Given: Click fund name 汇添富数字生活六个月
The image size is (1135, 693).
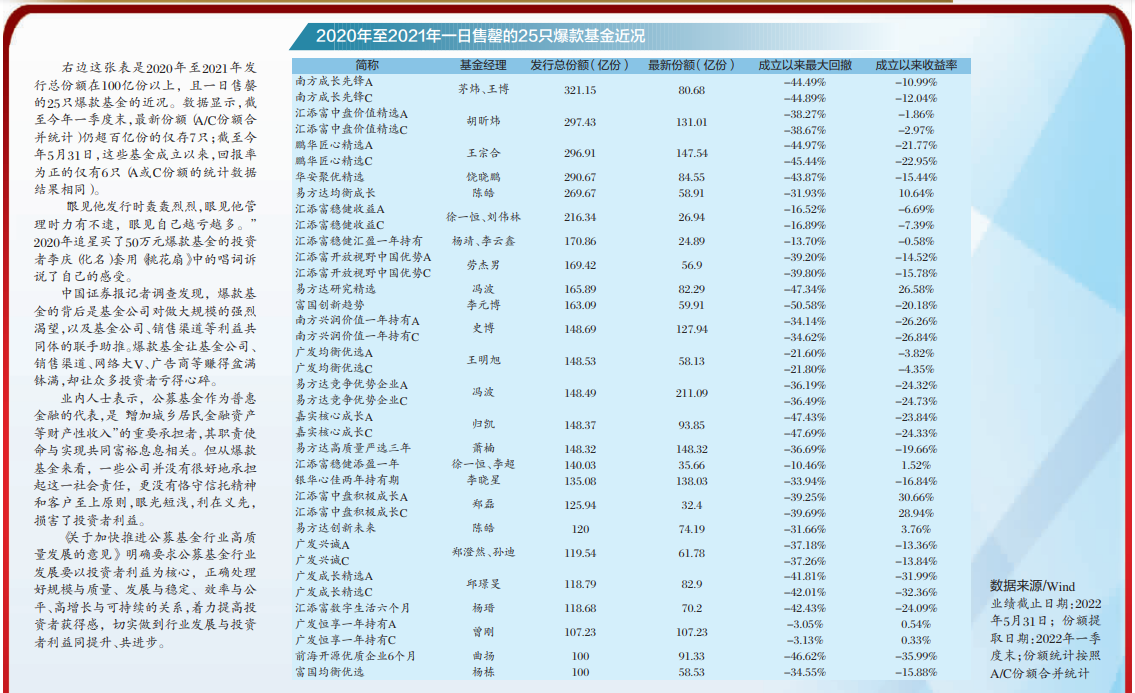Looking at the screenshot, I should click(x=353, y=608).
